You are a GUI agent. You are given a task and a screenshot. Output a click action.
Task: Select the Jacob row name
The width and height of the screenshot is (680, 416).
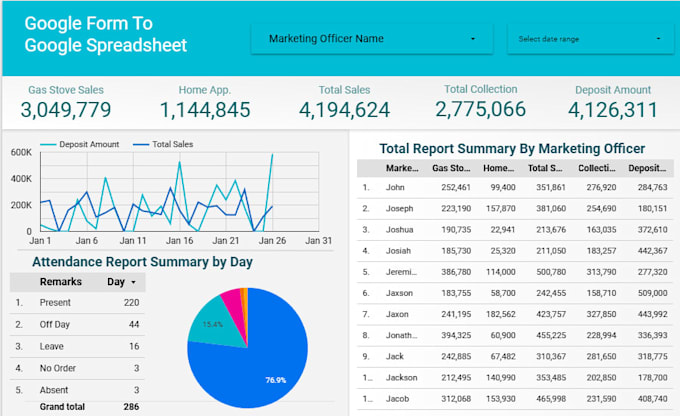397,399
